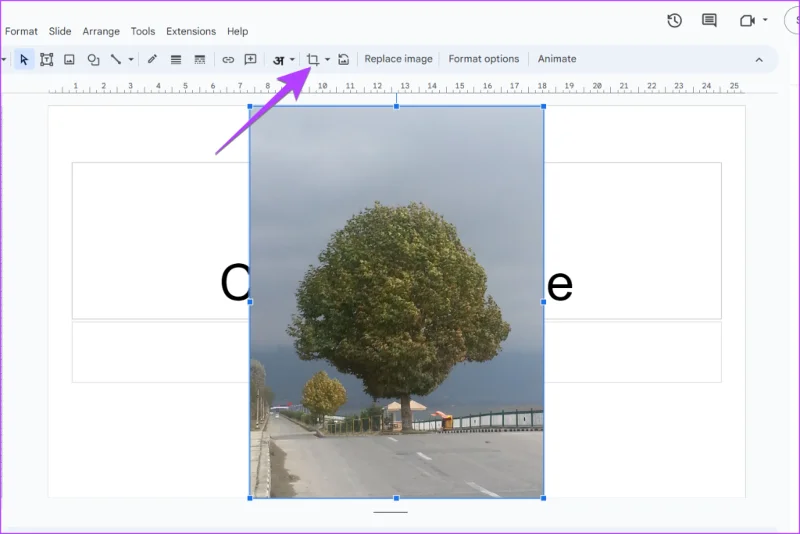Expand the line tool dropdown arrow

(x=131, y=60)
